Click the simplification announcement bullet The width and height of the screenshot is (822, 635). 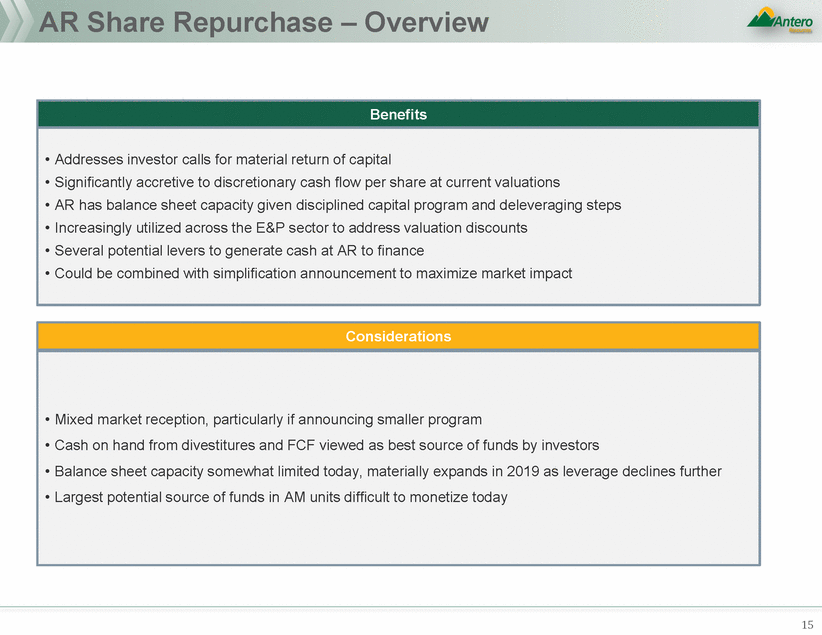pos(309,273)
